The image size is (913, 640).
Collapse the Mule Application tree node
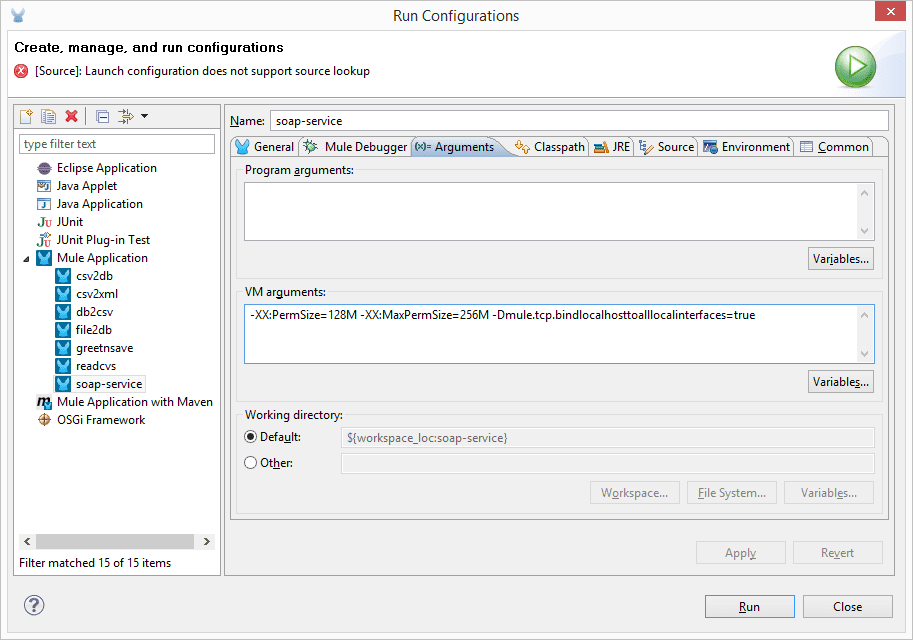[x=26, y=259]
